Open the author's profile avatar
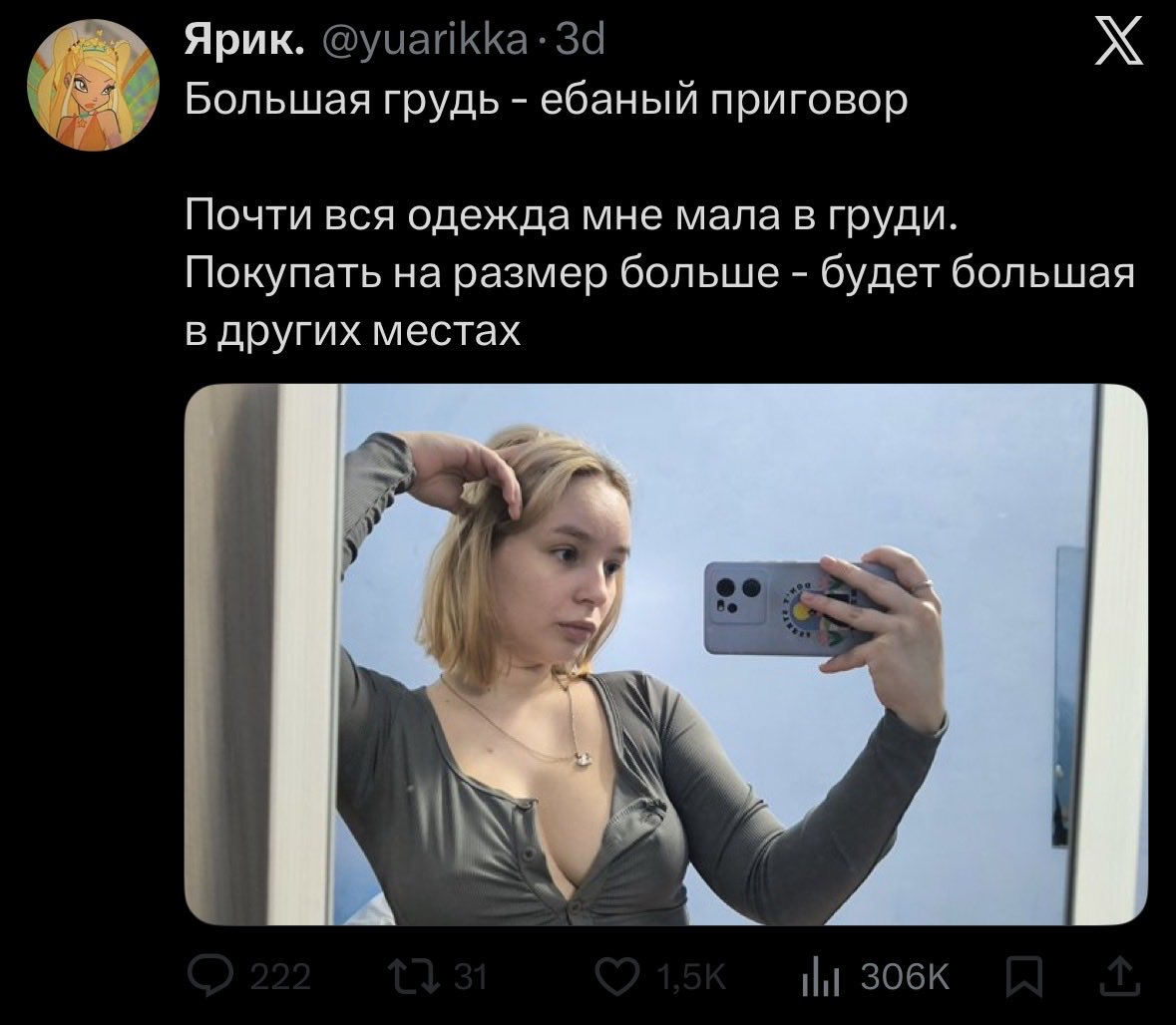Screen dimensions: 1176x1025 coord(93,84)
